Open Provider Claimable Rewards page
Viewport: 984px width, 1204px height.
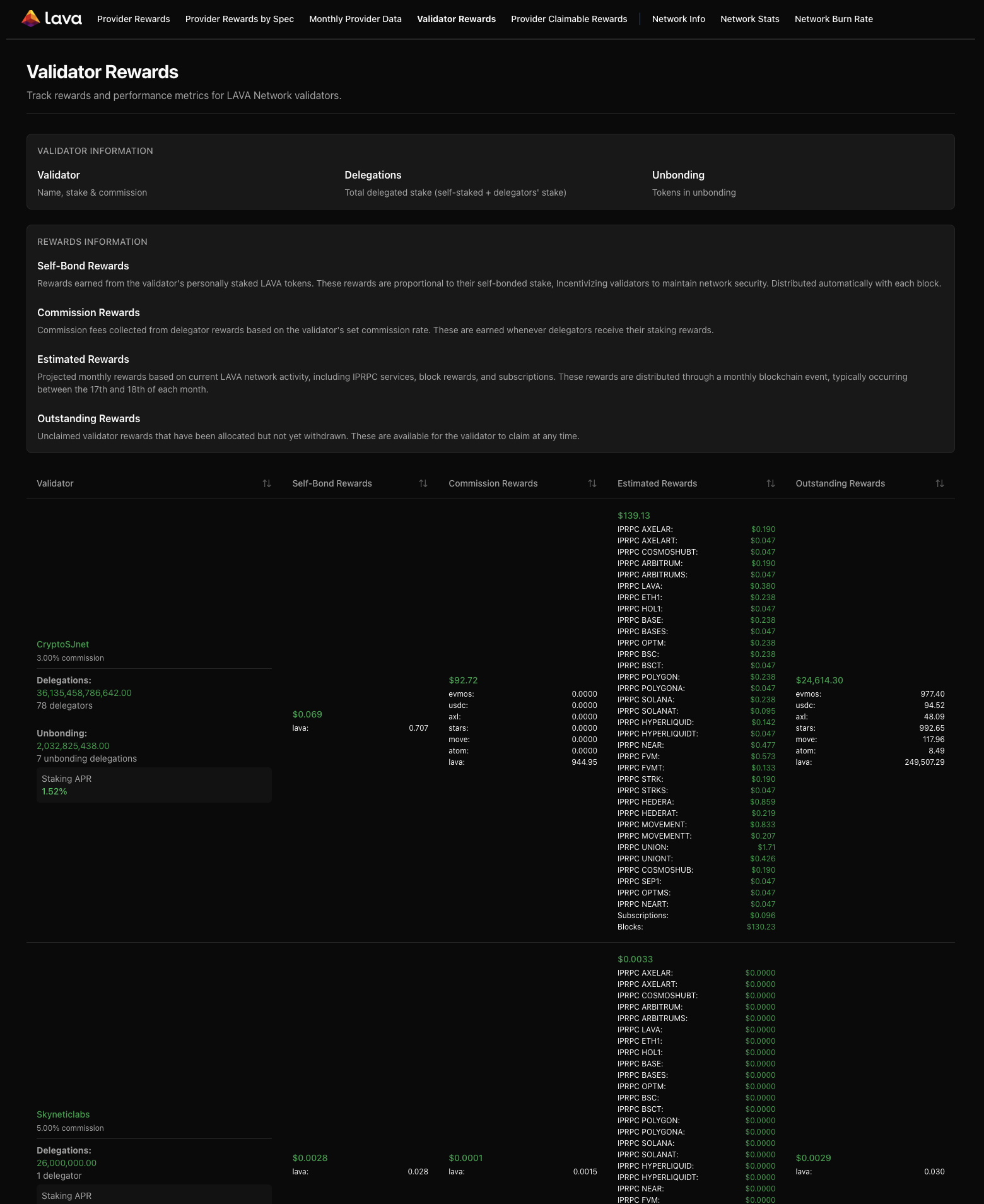pyautogui.click(x=569, y=19)
